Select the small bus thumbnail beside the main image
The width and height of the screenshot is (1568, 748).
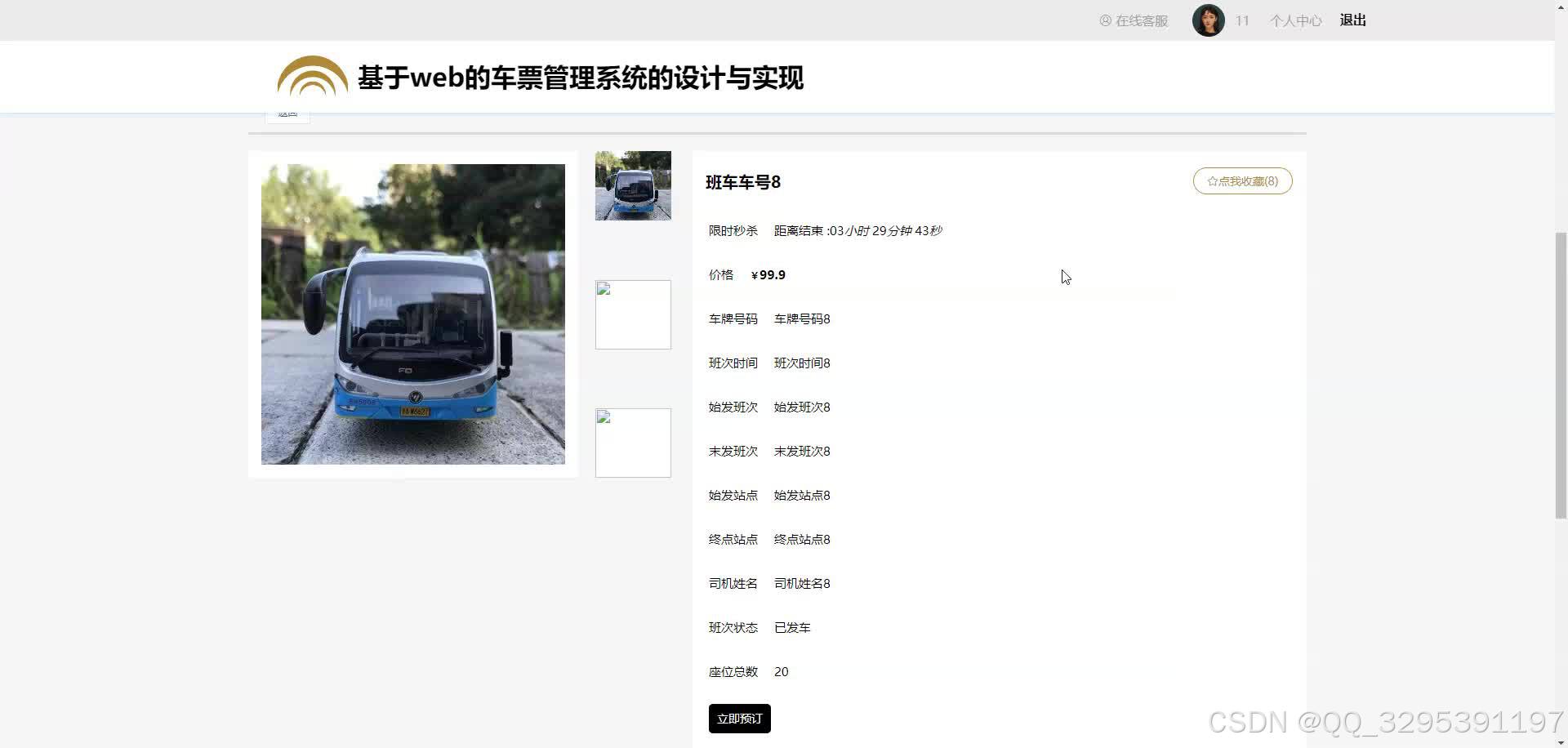[x=633, y=185]
